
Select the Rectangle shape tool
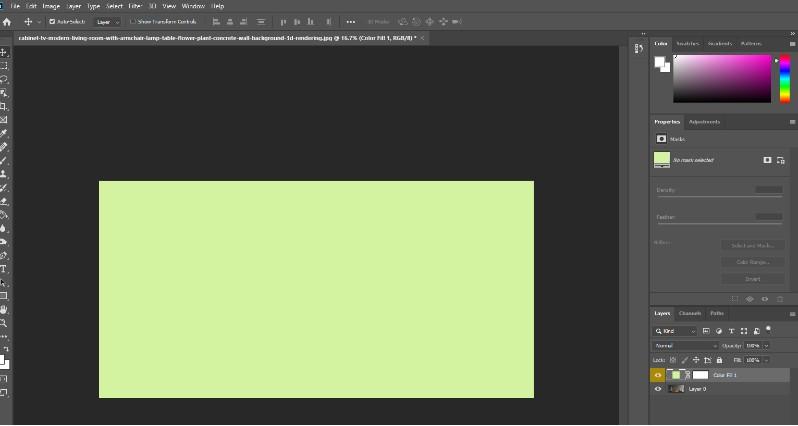coord(4,296)
